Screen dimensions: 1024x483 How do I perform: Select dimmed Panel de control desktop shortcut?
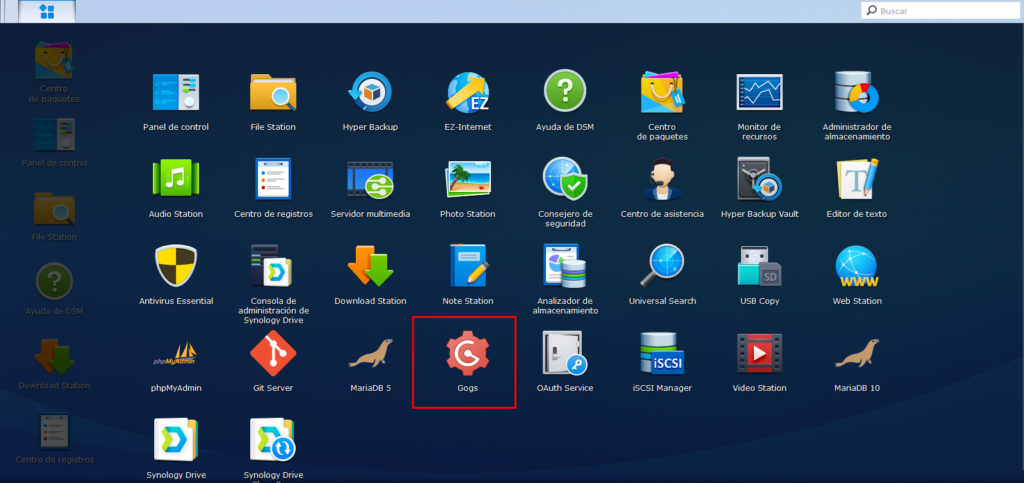click(x=54, y=134)
